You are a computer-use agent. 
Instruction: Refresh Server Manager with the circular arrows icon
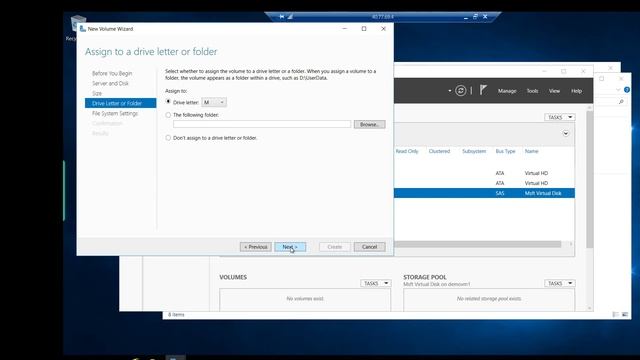pos(460,91)
